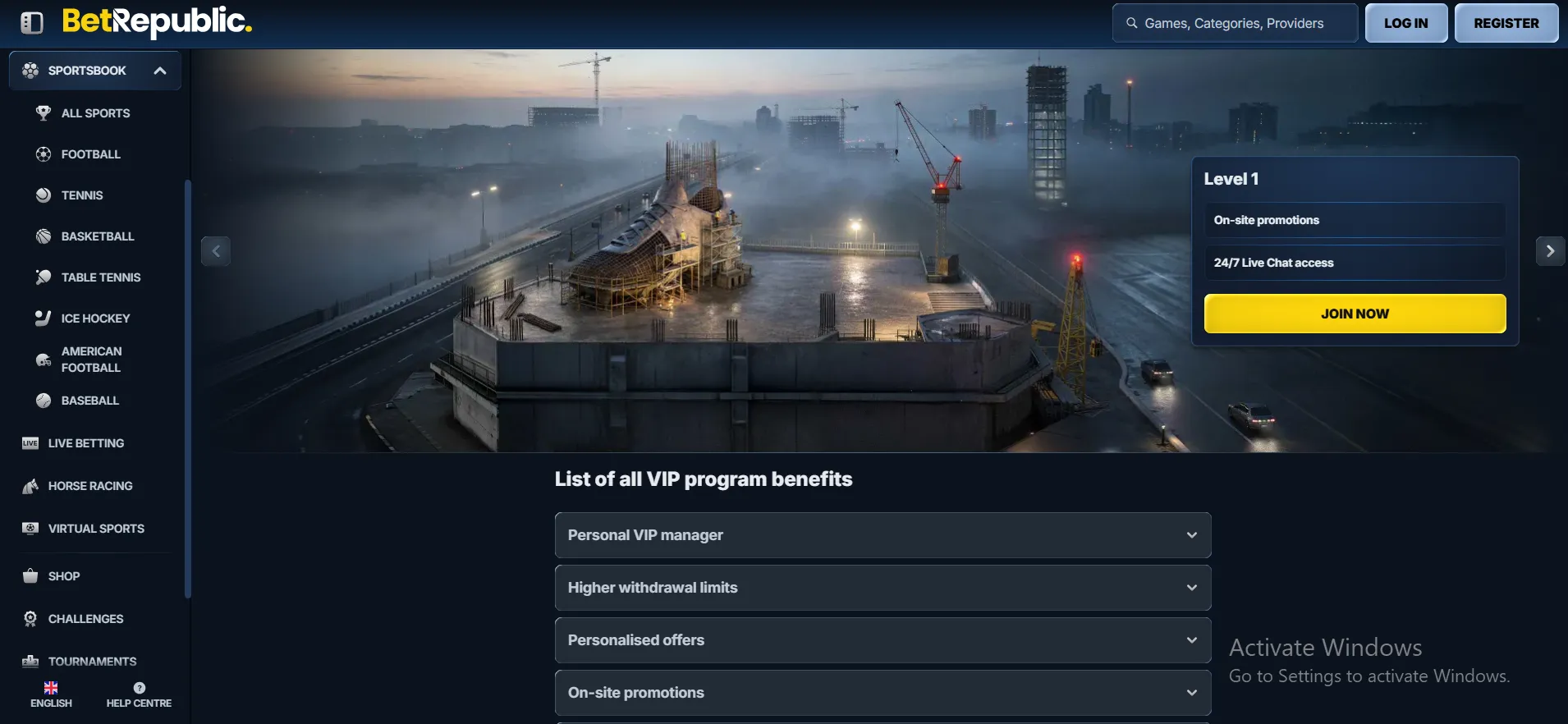Screen dimensions: 1568x724
Task: Expand Higher withdrawal limits accordion
Action: pos(883,588)
